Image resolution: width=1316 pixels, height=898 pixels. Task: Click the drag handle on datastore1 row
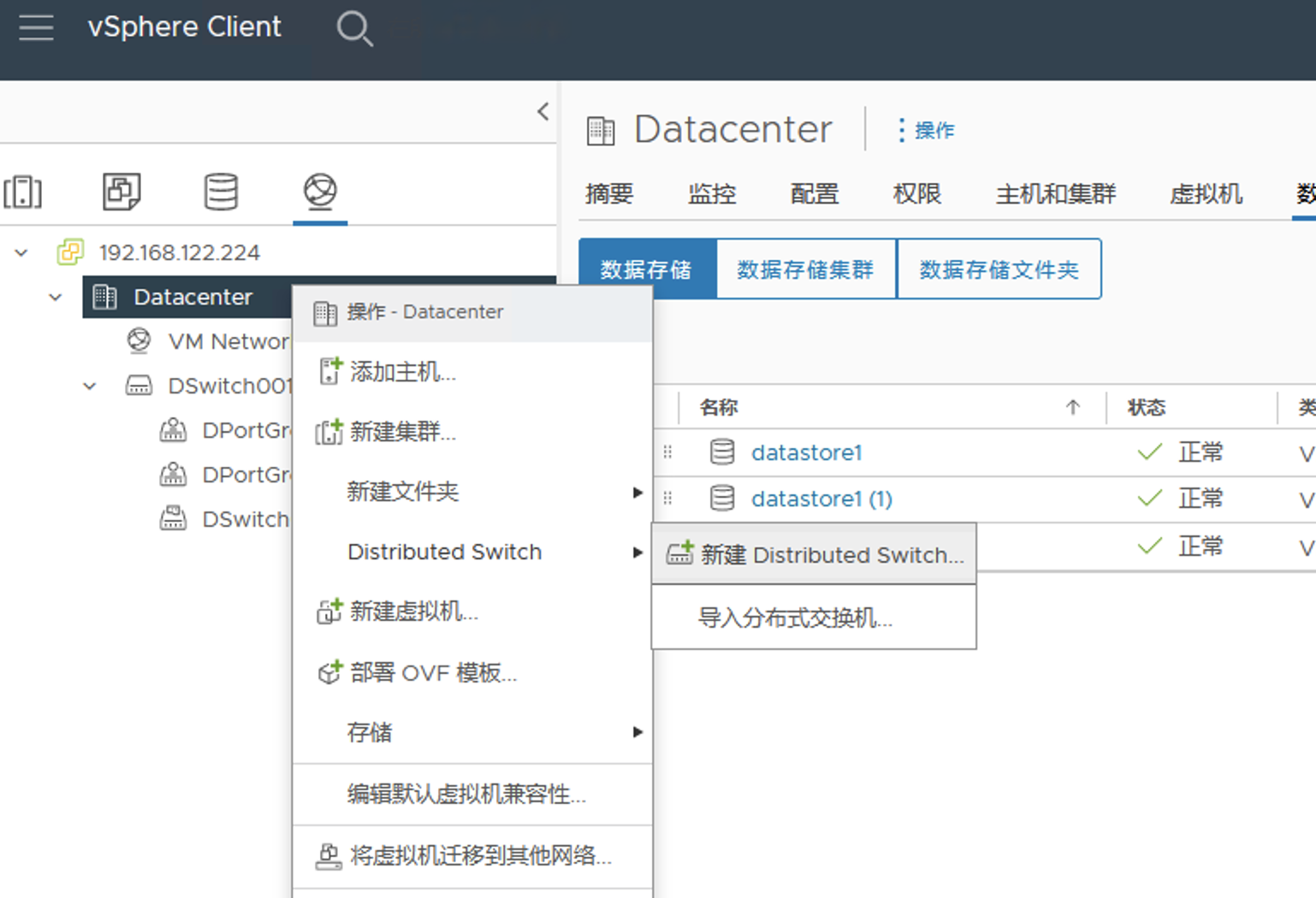click(667, 452)
